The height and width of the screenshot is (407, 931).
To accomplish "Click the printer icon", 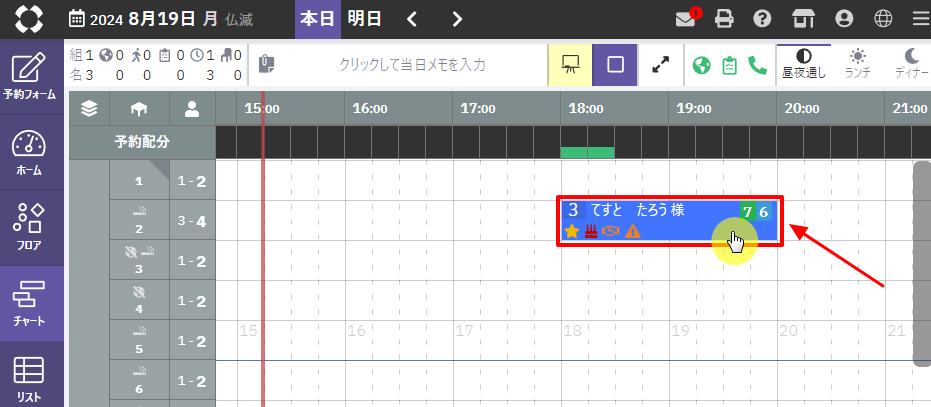I will (x=724, y=19).
